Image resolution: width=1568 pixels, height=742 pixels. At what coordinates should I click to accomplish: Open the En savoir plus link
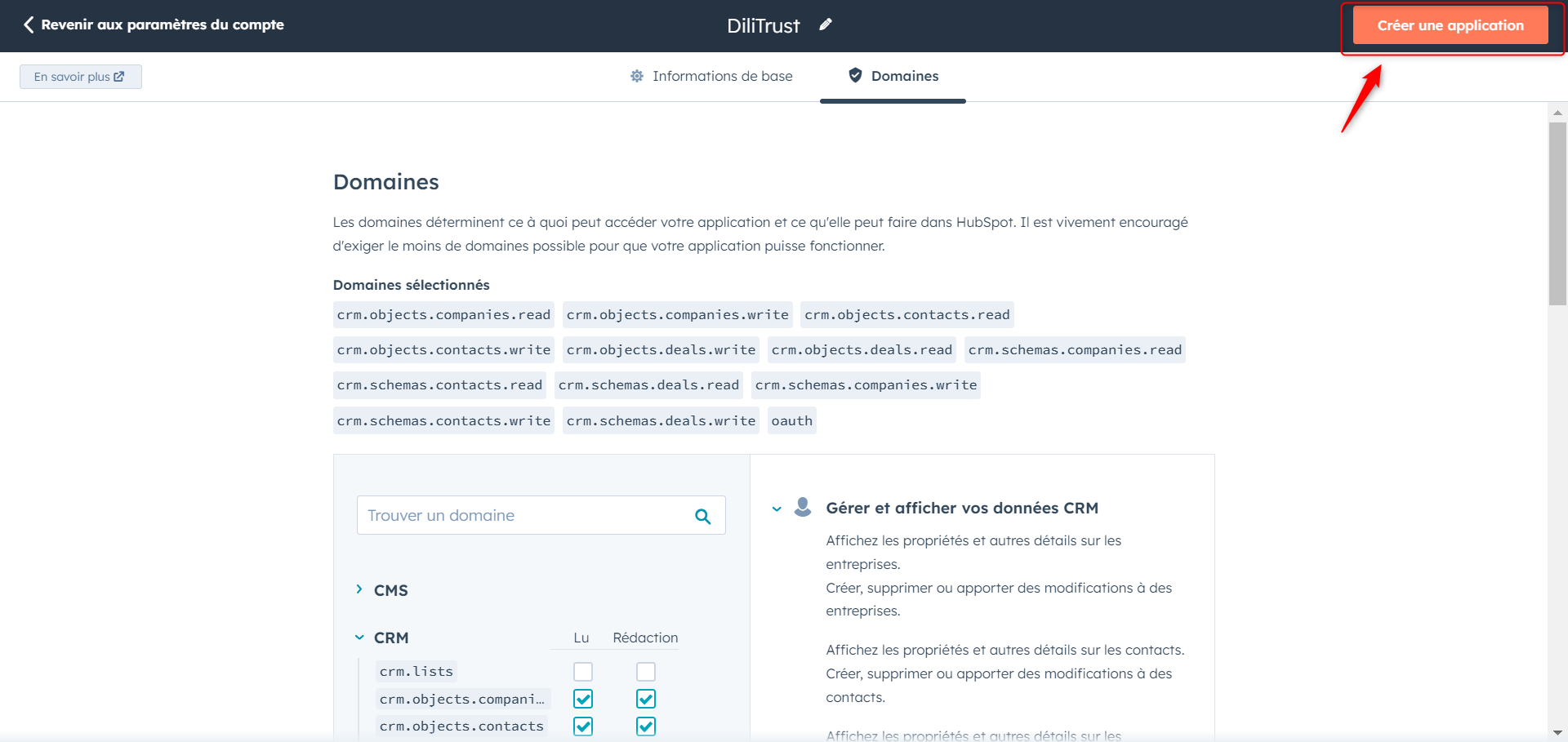point(80,77)
